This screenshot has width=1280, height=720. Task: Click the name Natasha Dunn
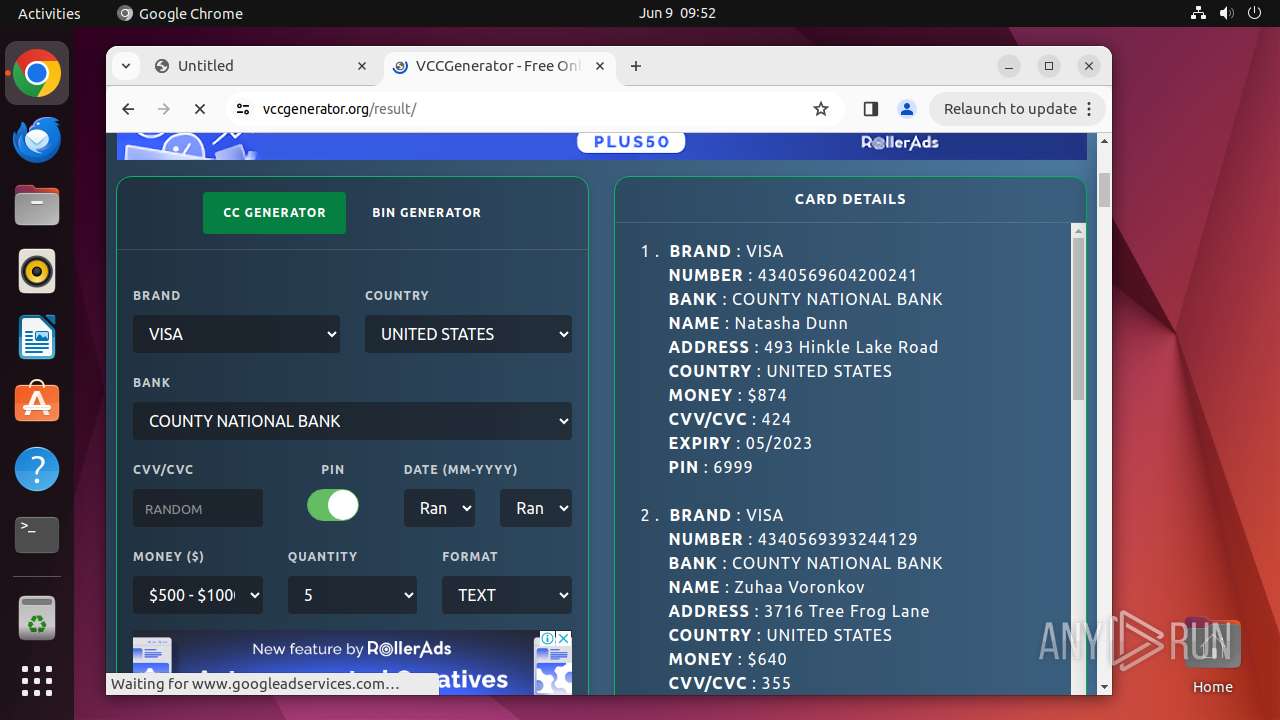pyautogui.click(x=791, y=323)
